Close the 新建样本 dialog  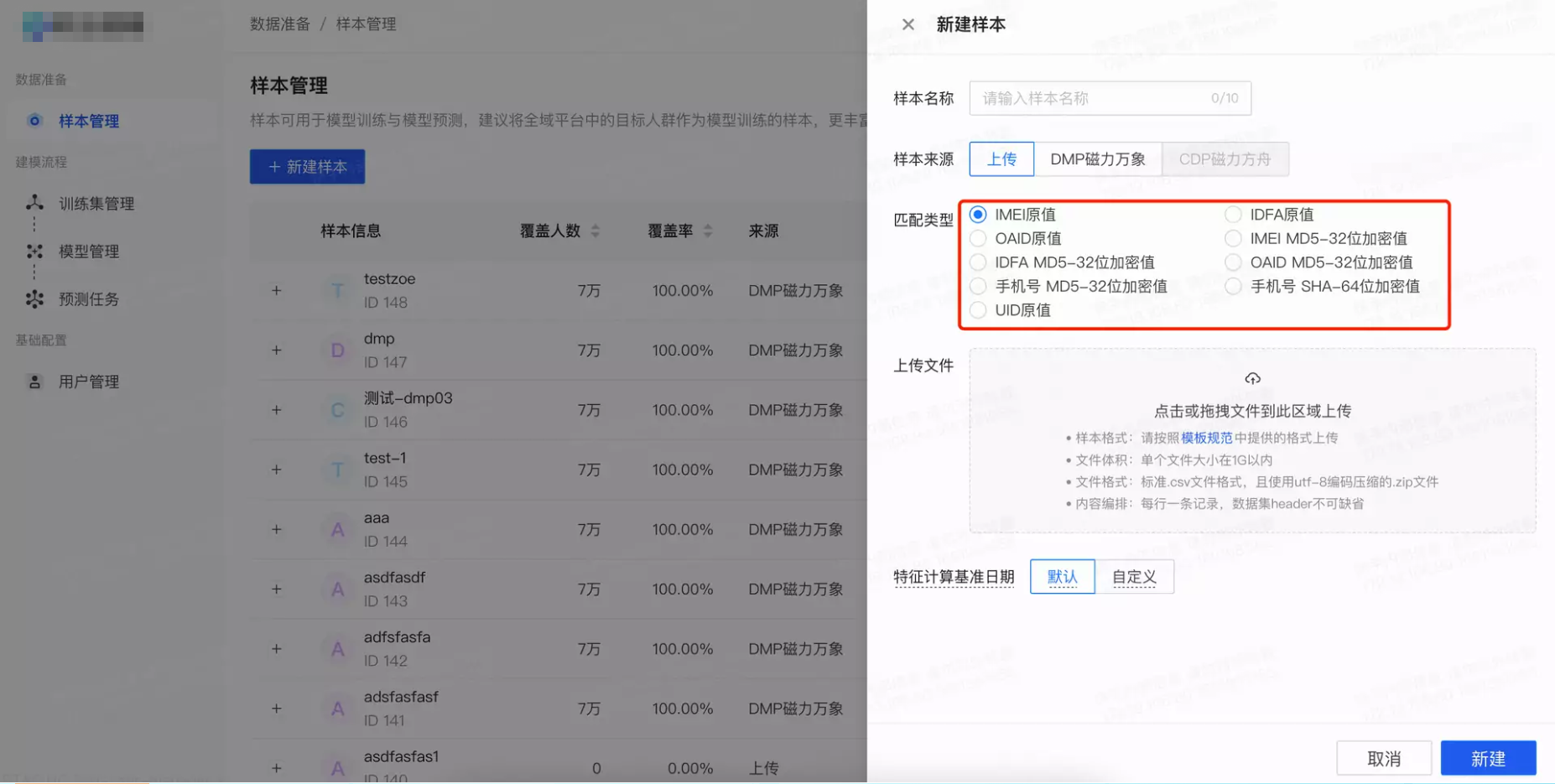point(907,24)
